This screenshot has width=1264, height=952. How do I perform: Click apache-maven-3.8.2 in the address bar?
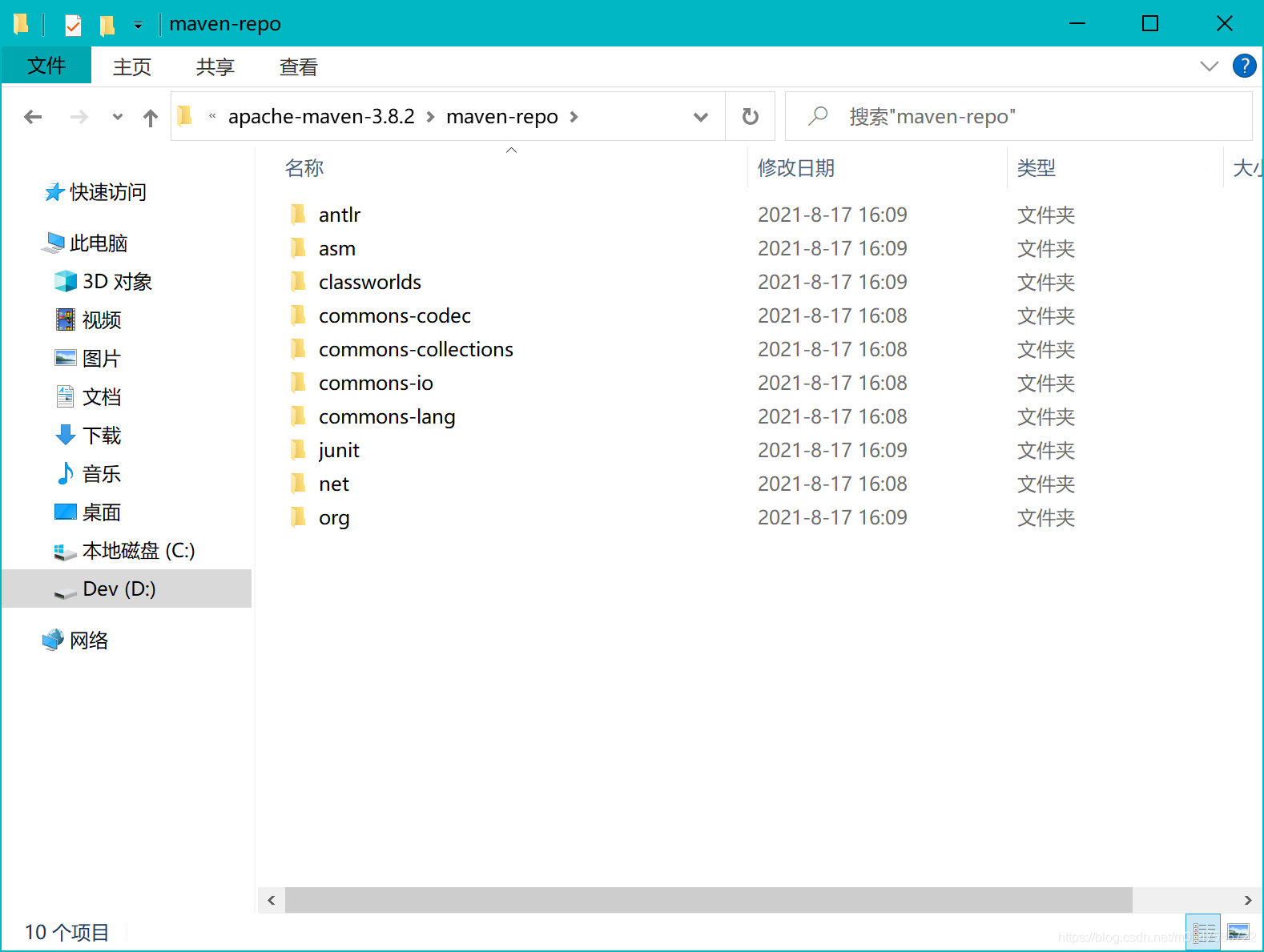point(321,117)
